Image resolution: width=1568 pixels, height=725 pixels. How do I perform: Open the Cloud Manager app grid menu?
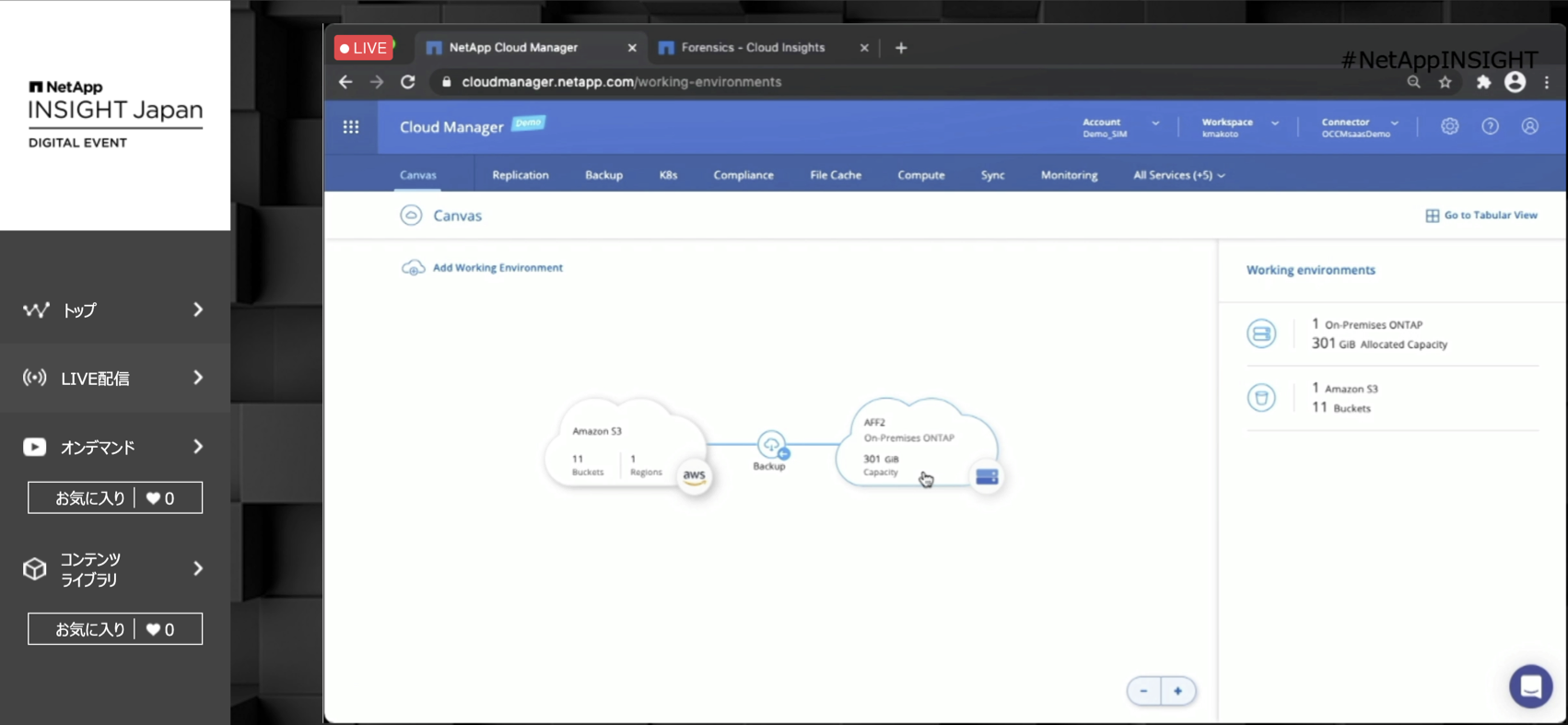click(x=351, y=127)
